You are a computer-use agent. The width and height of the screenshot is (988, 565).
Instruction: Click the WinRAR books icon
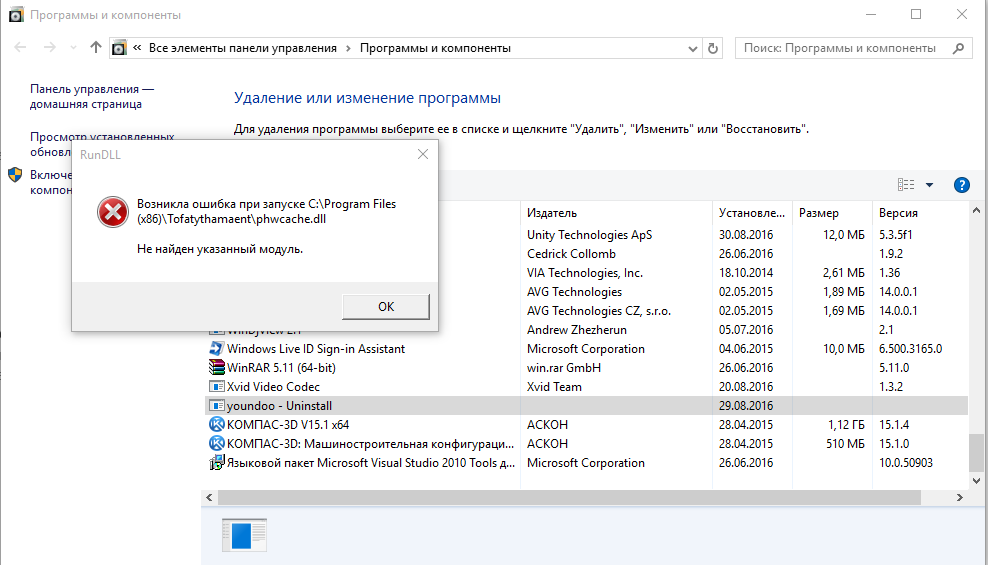pyautogui.click(x=216, y=367)
